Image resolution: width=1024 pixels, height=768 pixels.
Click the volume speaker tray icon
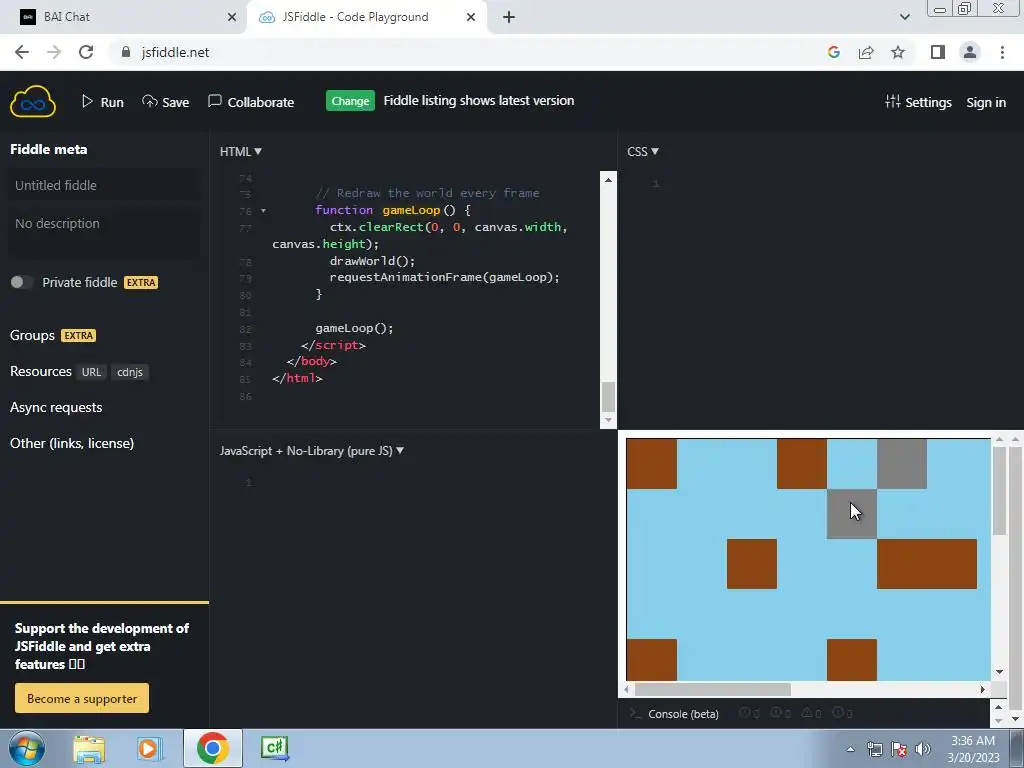click(923, 749)
